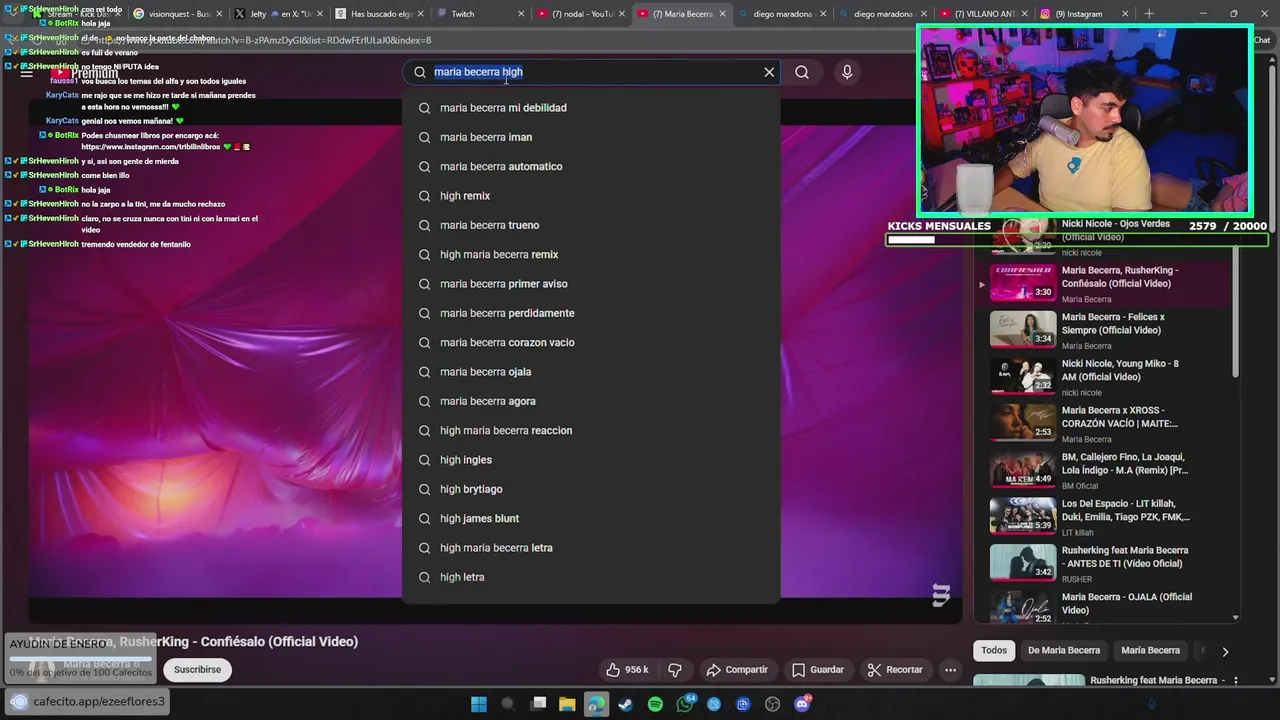
Task: Open OBS Studio from the taskbar
Action: click(772, 704)
